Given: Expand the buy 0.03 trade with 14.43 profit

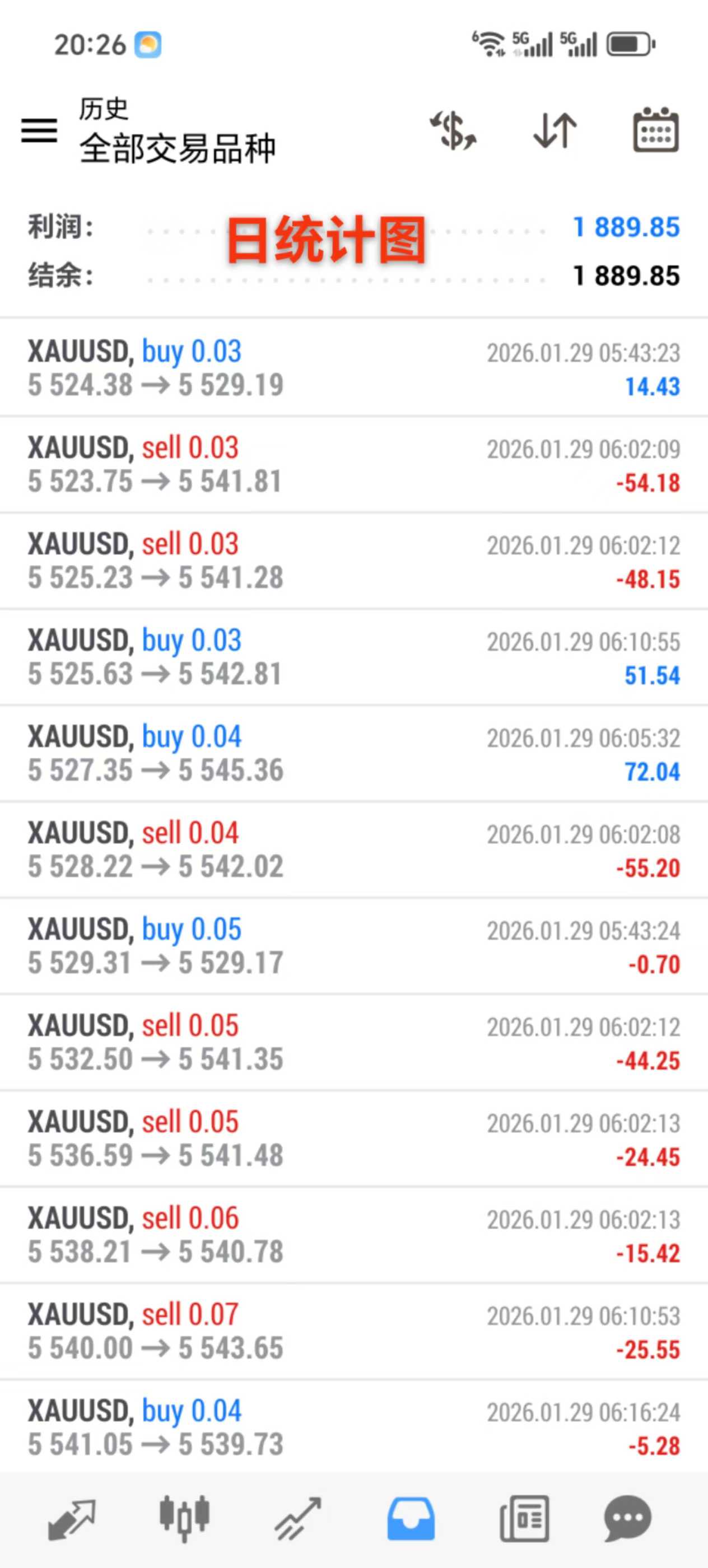Looking at the screenshot, I should coord(353,368).
